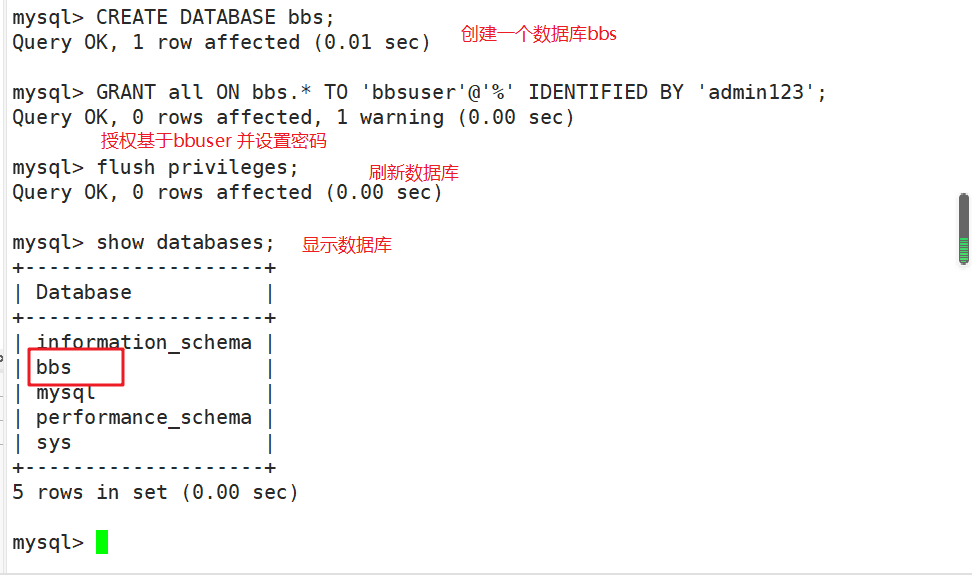The image size is (972, 575).
Task: Click the red annotation 显示数据库
Action: coord(347,245)
